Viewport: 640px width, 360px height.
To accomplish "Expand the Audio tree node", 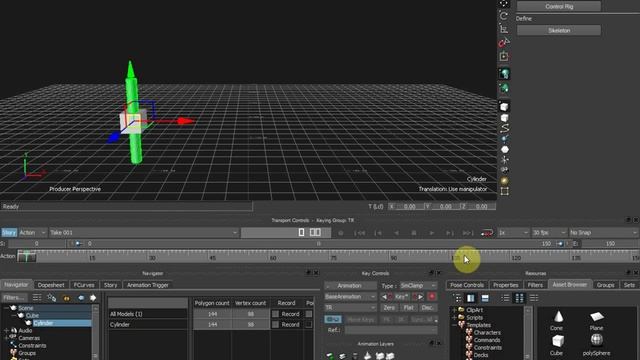I will [6, 331].
